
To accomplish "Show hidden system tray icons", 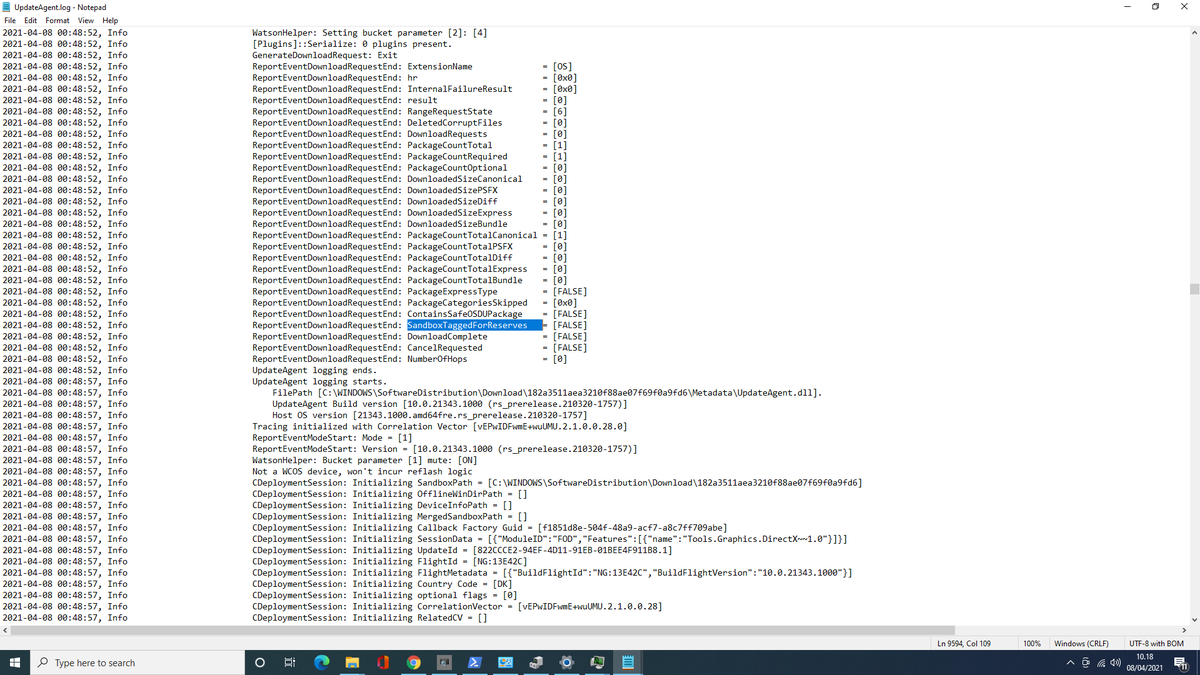I will tap(1071, 663).
